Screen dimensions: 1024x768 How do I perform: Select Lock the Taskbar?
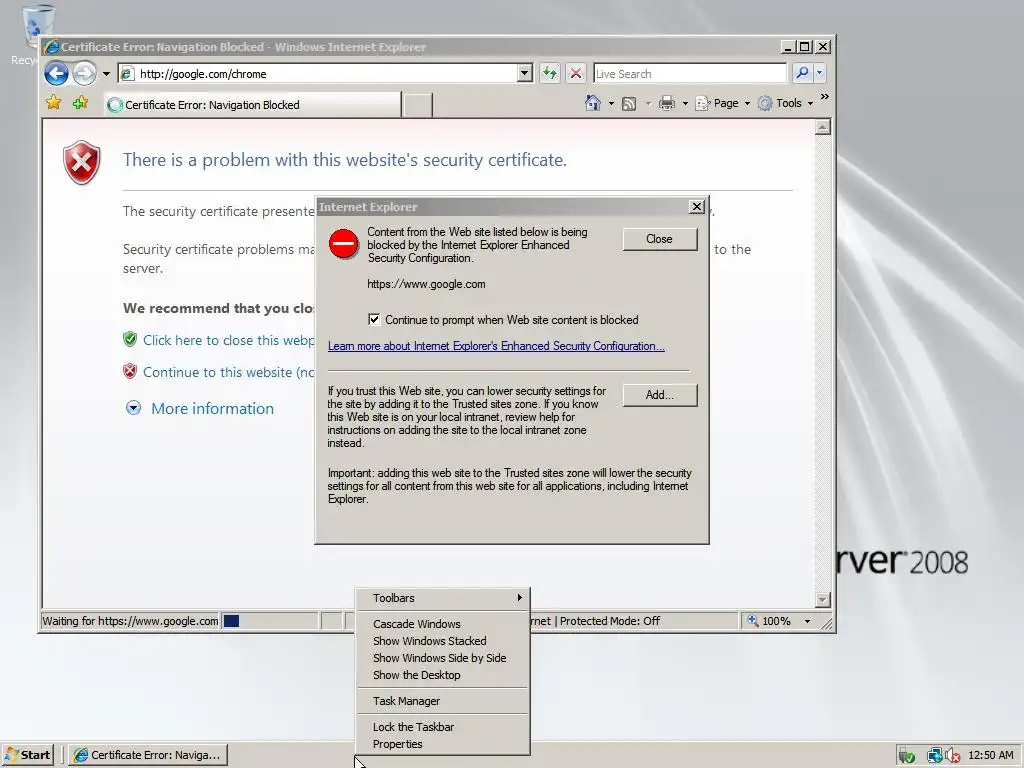444,727
